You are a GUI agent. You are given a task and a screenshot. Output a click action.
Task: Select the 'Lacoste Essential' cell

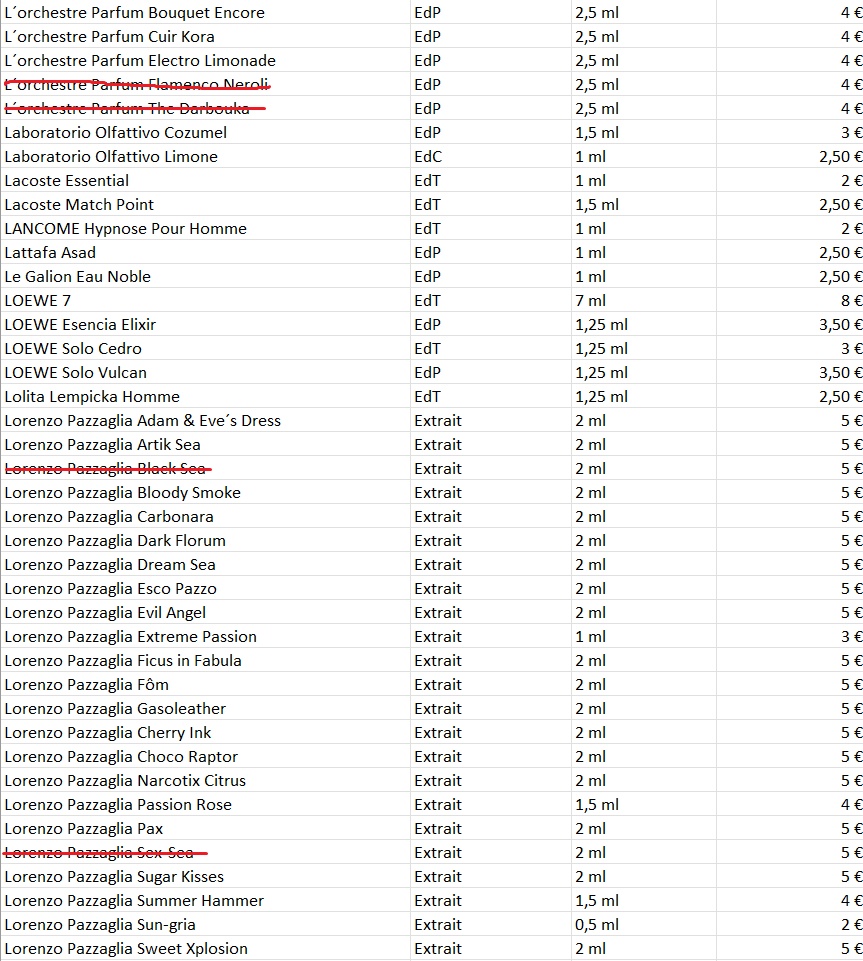click(x=67, y=180)
